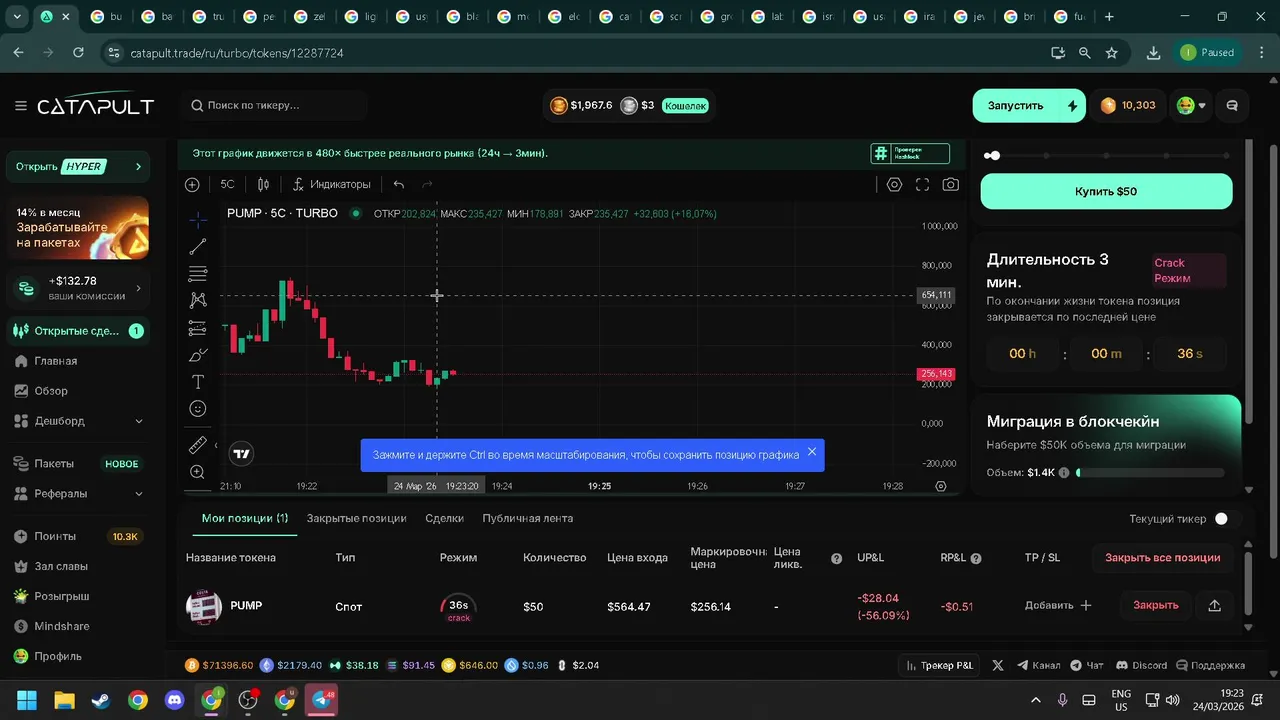
Task: Open the Открытые сделки sidebar item
Action: tap(78, 331)
